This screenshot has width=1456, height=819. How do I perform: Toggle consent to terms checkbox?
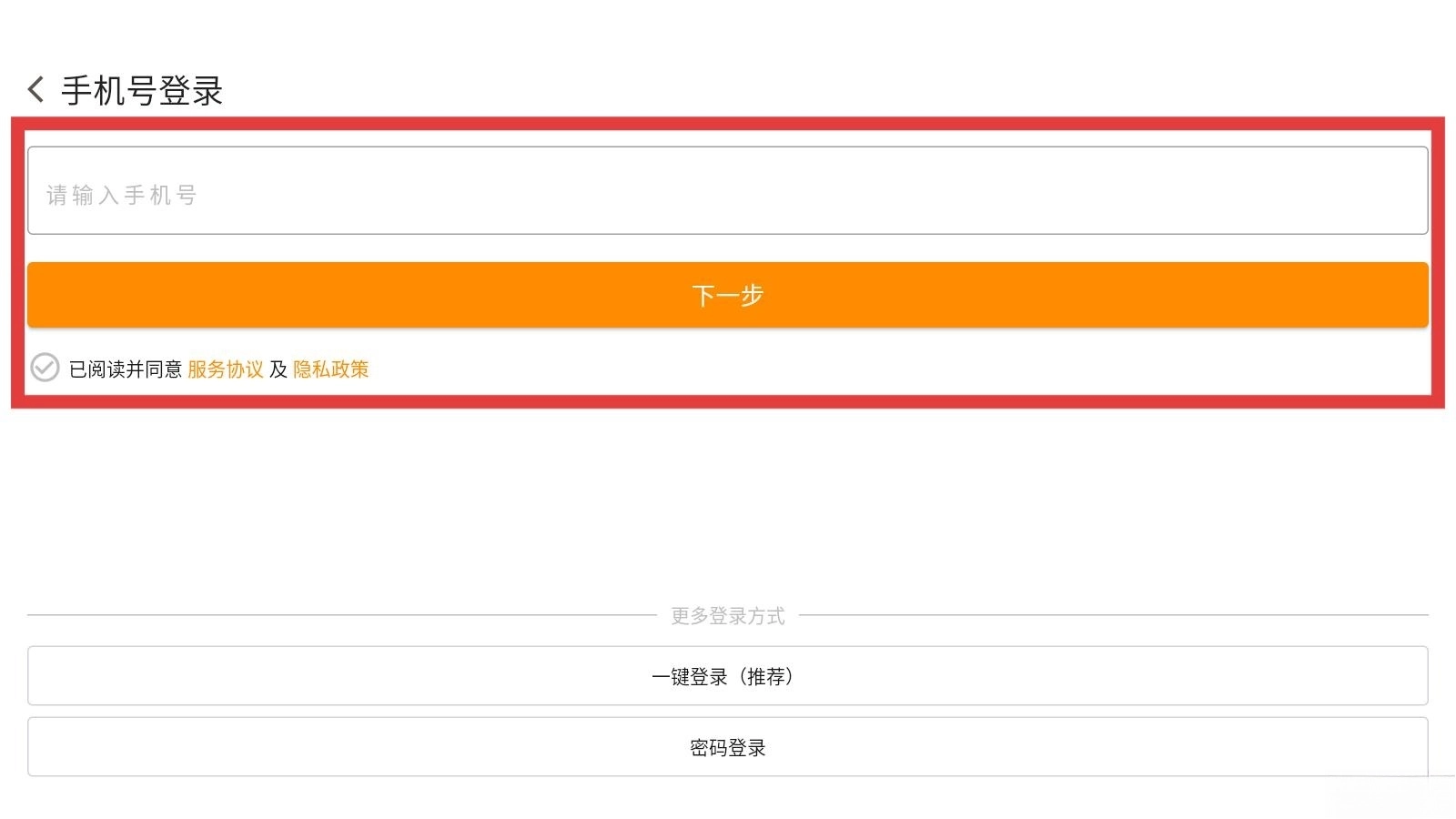pos(45,368)
